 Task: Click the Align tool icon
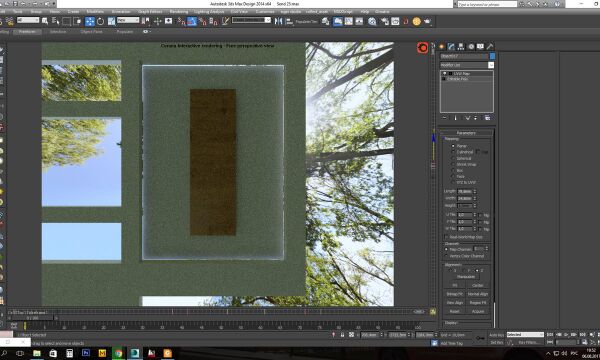point(289,21)
